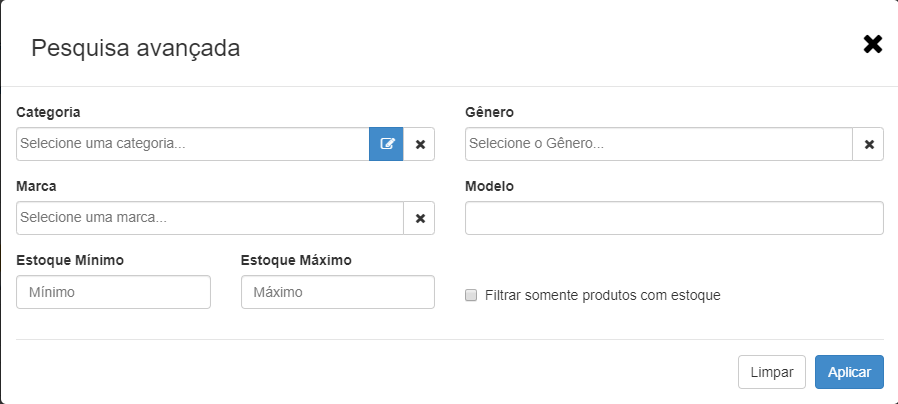898x404 pixels.
Task: Click the Estoque Máximo label
Action: pos(296,260)
